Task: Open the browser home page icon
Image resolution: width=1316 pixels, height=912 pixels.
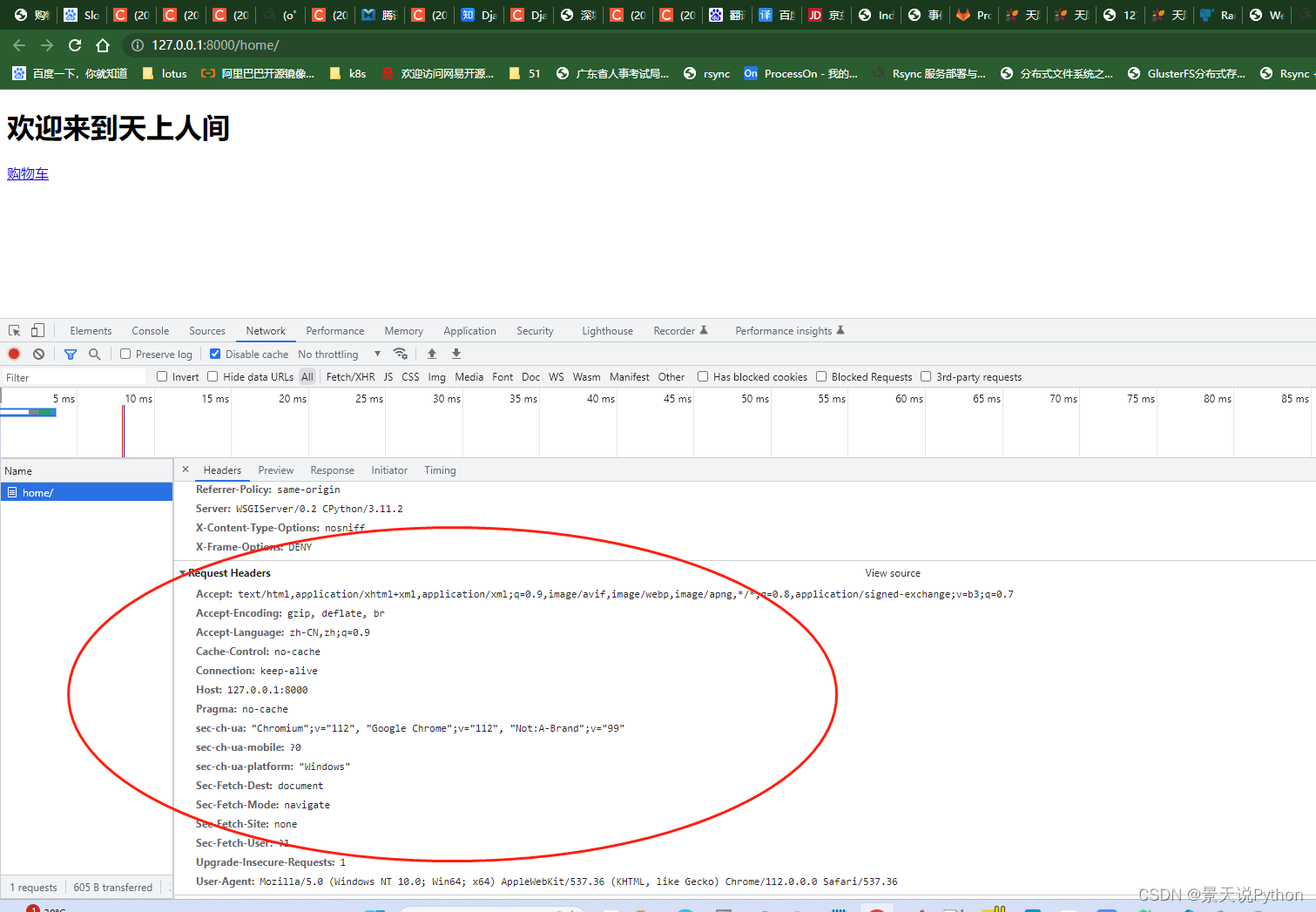Action: pyautogui.click(x=103, y=45)
